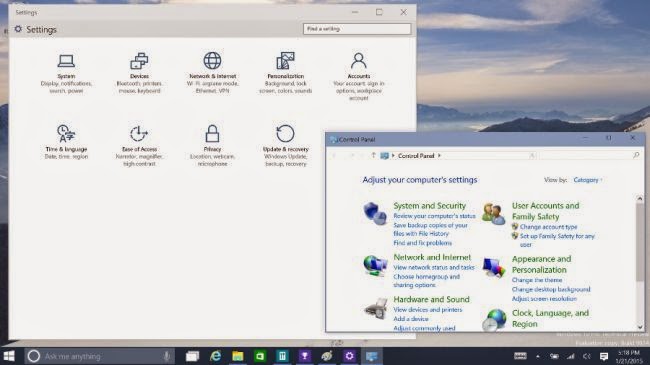This screenshot has height=365, width=650.
Task: Open Clock, Language, and Region heading
Action: tap(550, 319)
